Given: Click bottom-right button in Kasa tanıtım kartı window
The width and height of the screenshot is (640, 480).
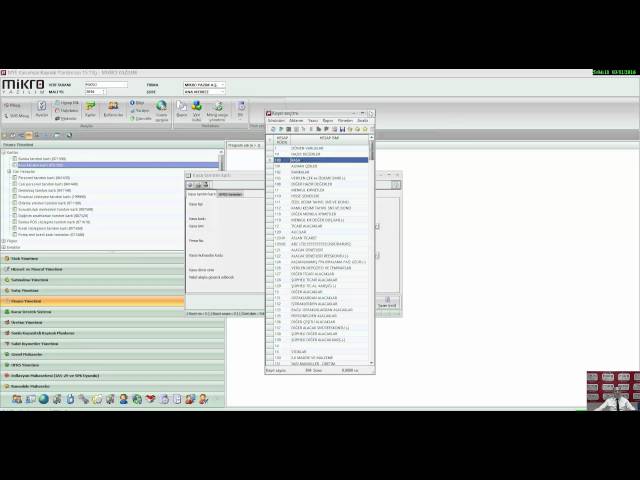Looking at the screenshot, I should point(387,302).
